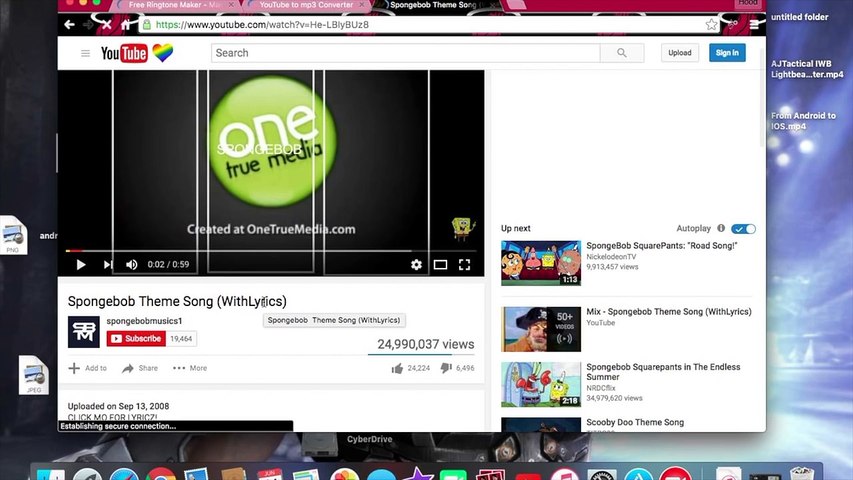Open the YouTube guide menu icon
Image resolution: width=853 pixels, height=480 pixels.
[85, 53]
